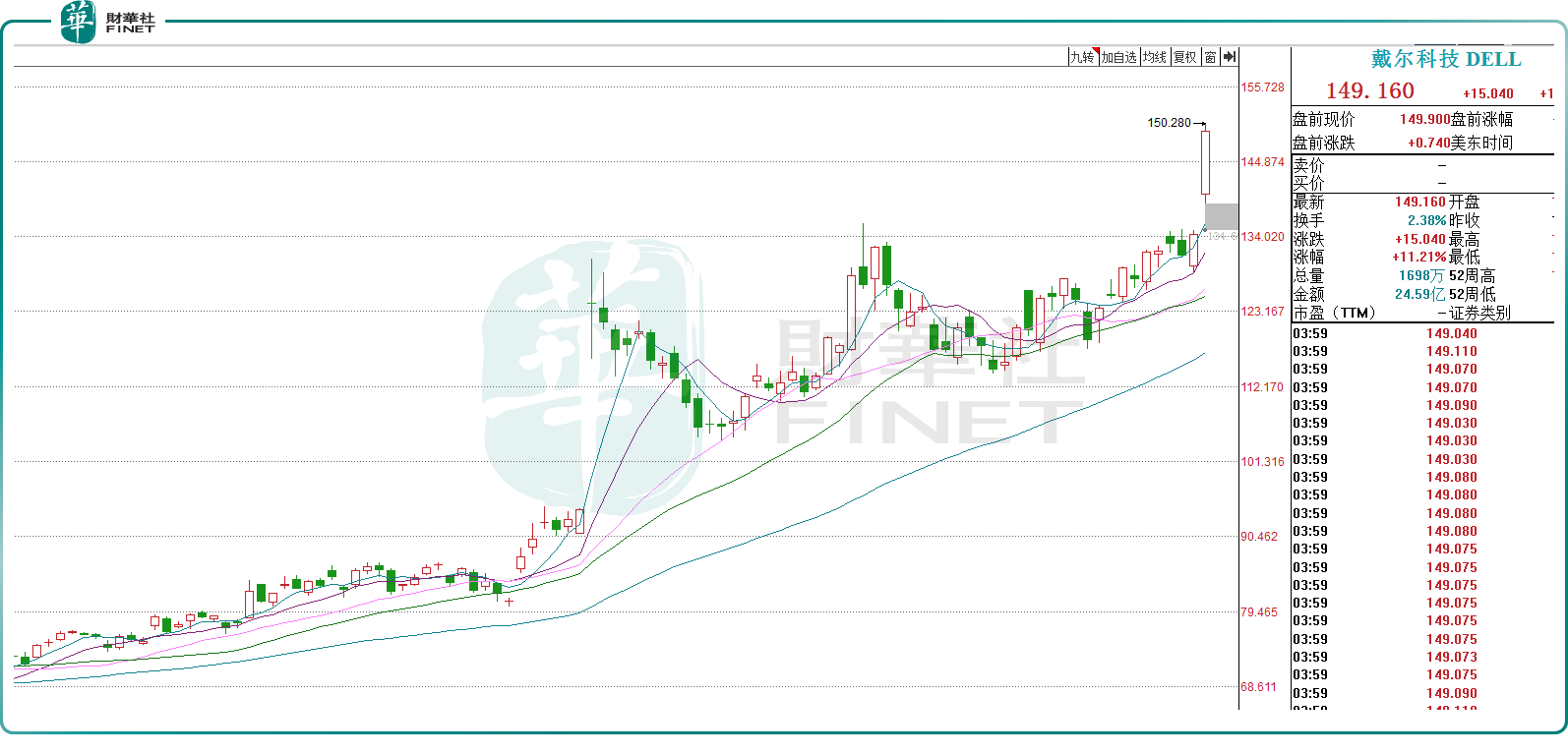Image resolution: width=1568 pixels, height=754 pixels.
Task: Click the 总量 volume value 1698万
Action: (1422, 275)
